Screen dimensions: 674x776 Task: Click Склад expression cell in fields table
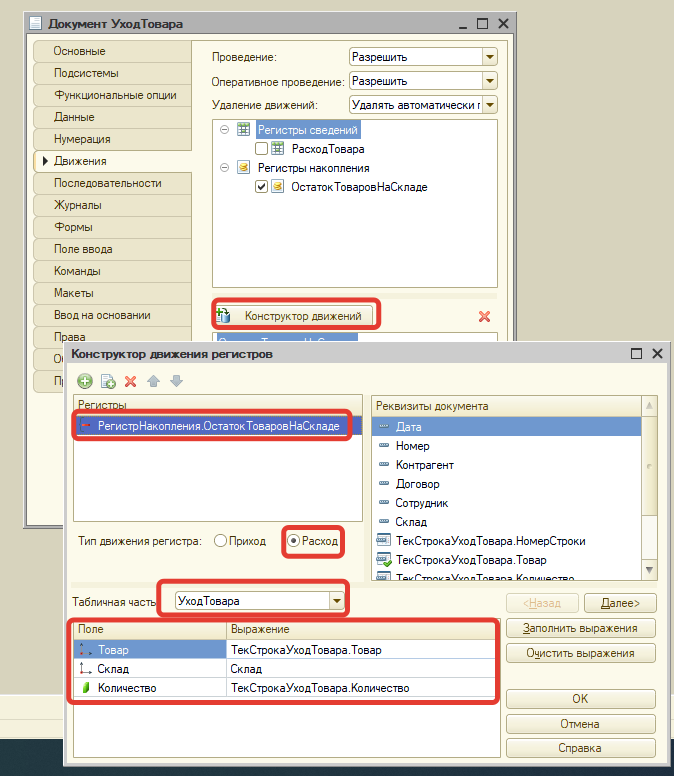click(361, 669)
